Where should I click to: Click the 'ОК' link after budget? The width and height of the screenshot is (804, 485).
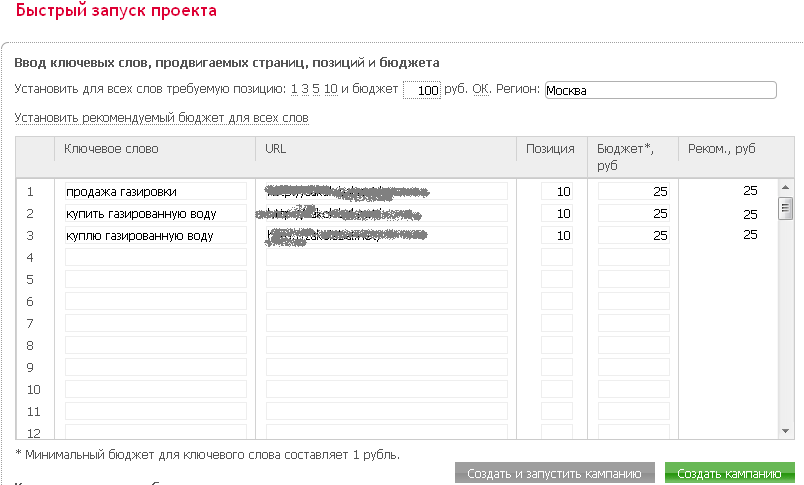point(480,90)
